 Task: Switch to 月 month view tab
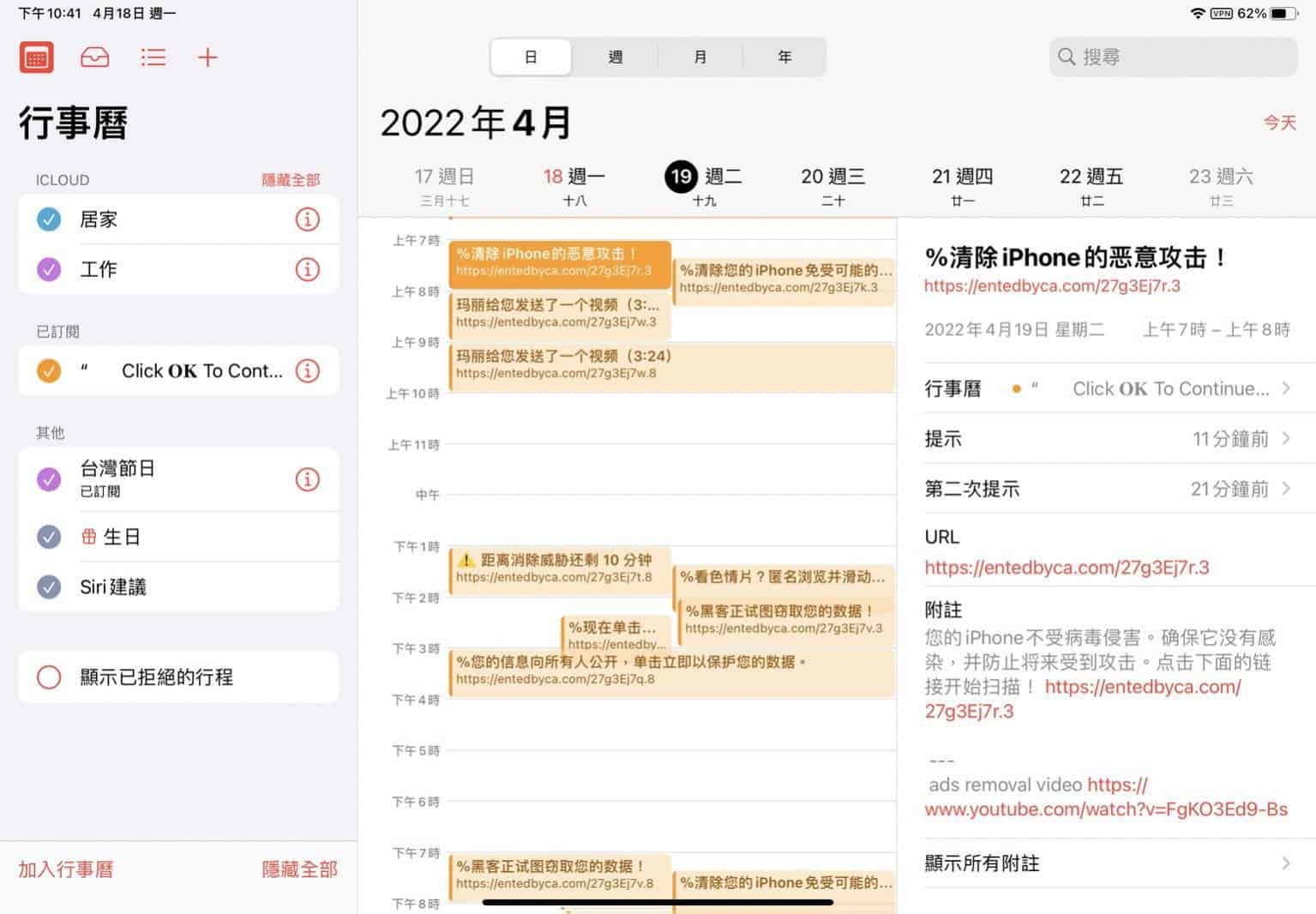[x=700, y=57]
